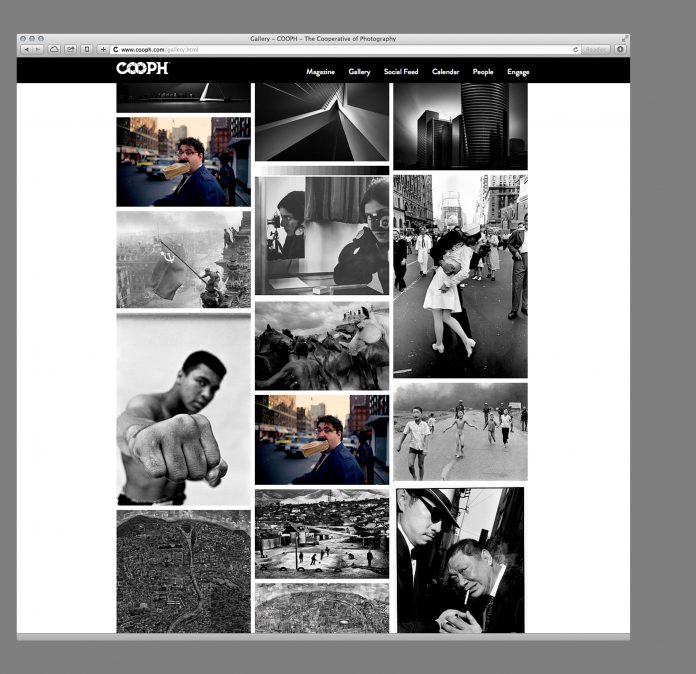This screenshot has height=674, width=696.
Task: Open the Social Feed link
Action: 401,72
